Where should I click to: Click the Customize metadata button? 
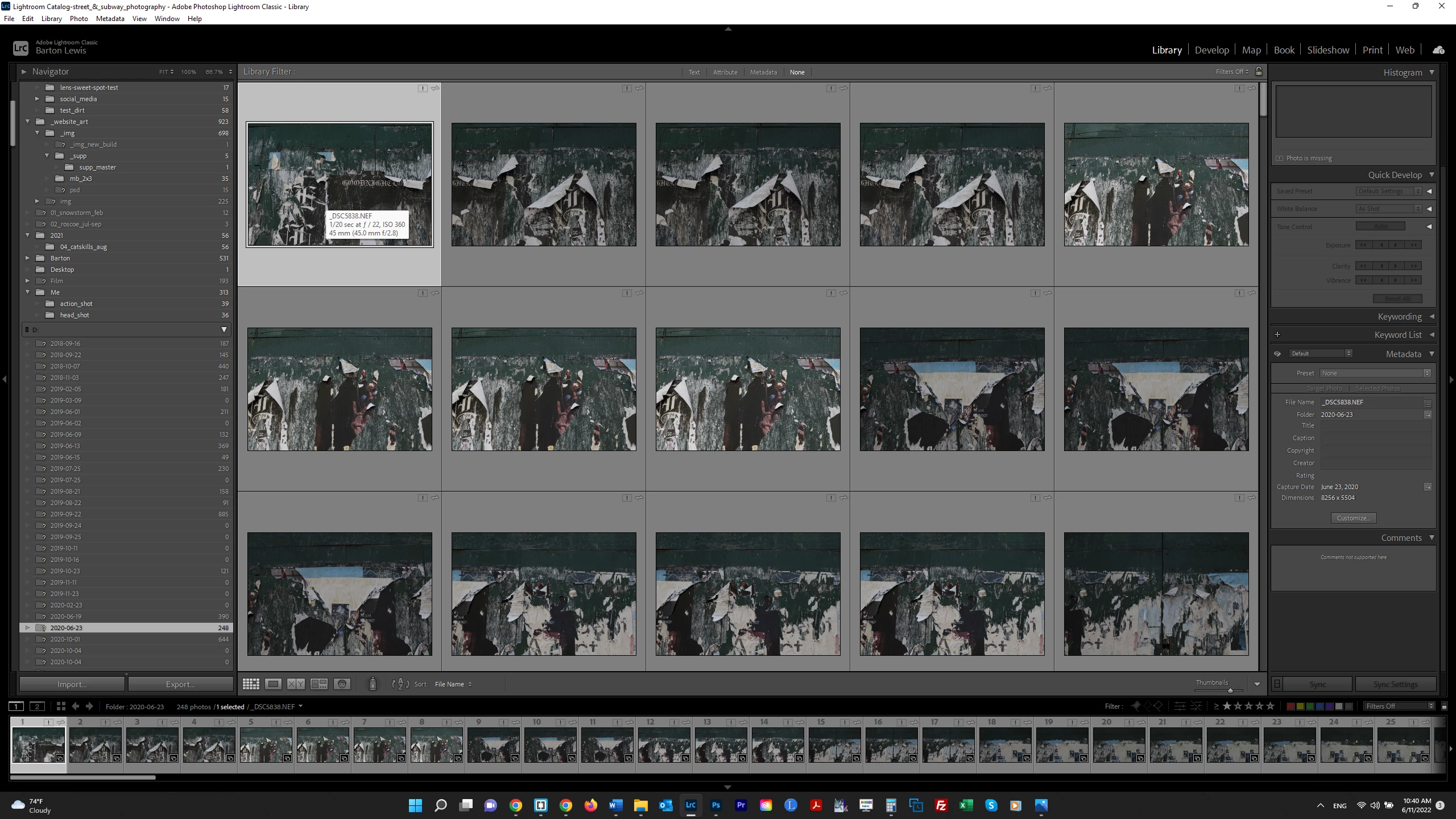(1353, 518)
